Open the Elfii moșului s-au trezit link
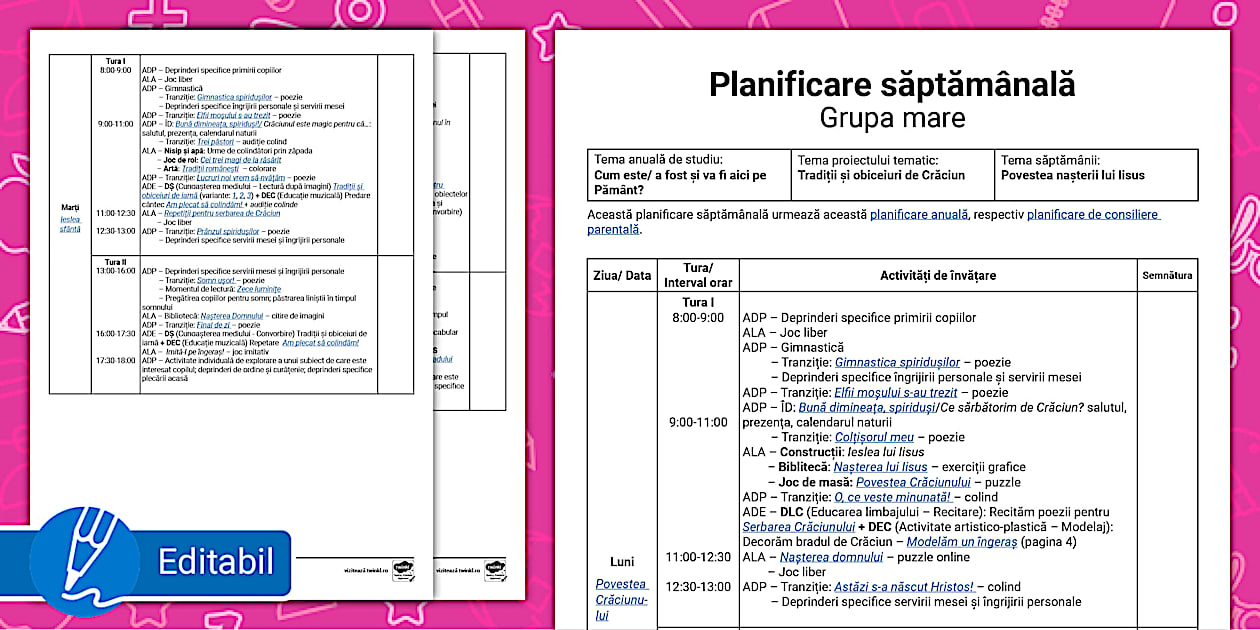 coord(896,392)
